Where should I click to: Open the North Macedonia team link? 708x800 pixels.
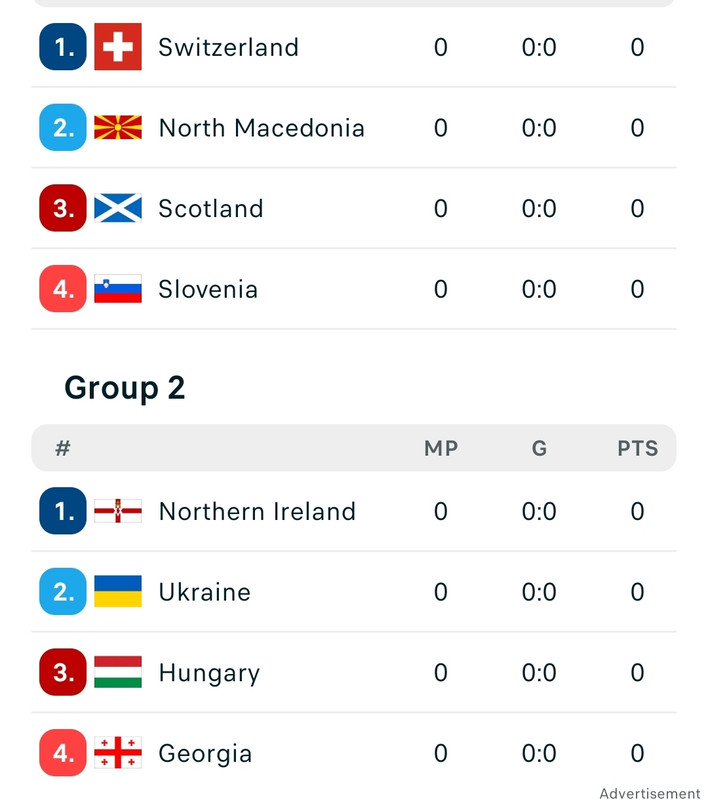click(x=262, y=128)
